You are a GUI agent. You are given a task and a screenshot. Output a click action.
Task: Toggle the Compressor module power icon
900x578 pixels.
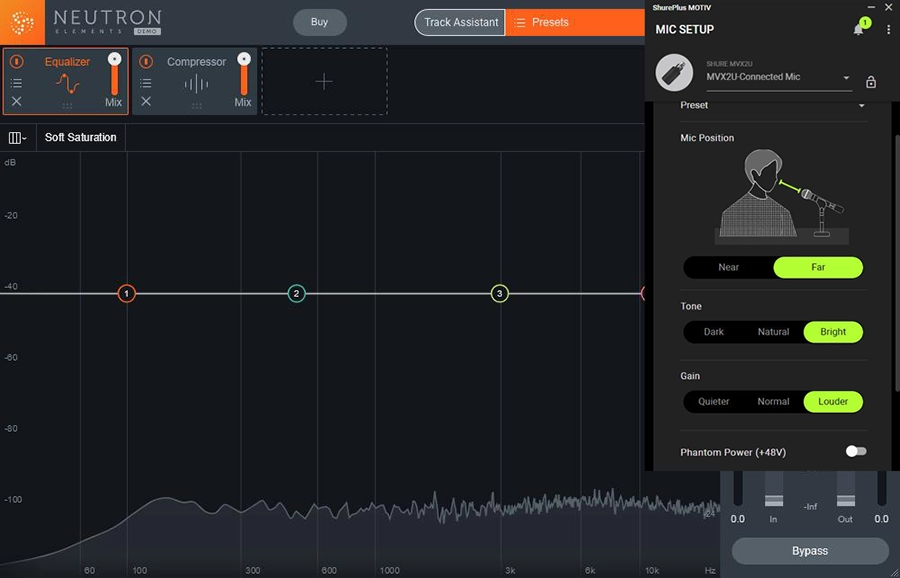tap(146, 61)
